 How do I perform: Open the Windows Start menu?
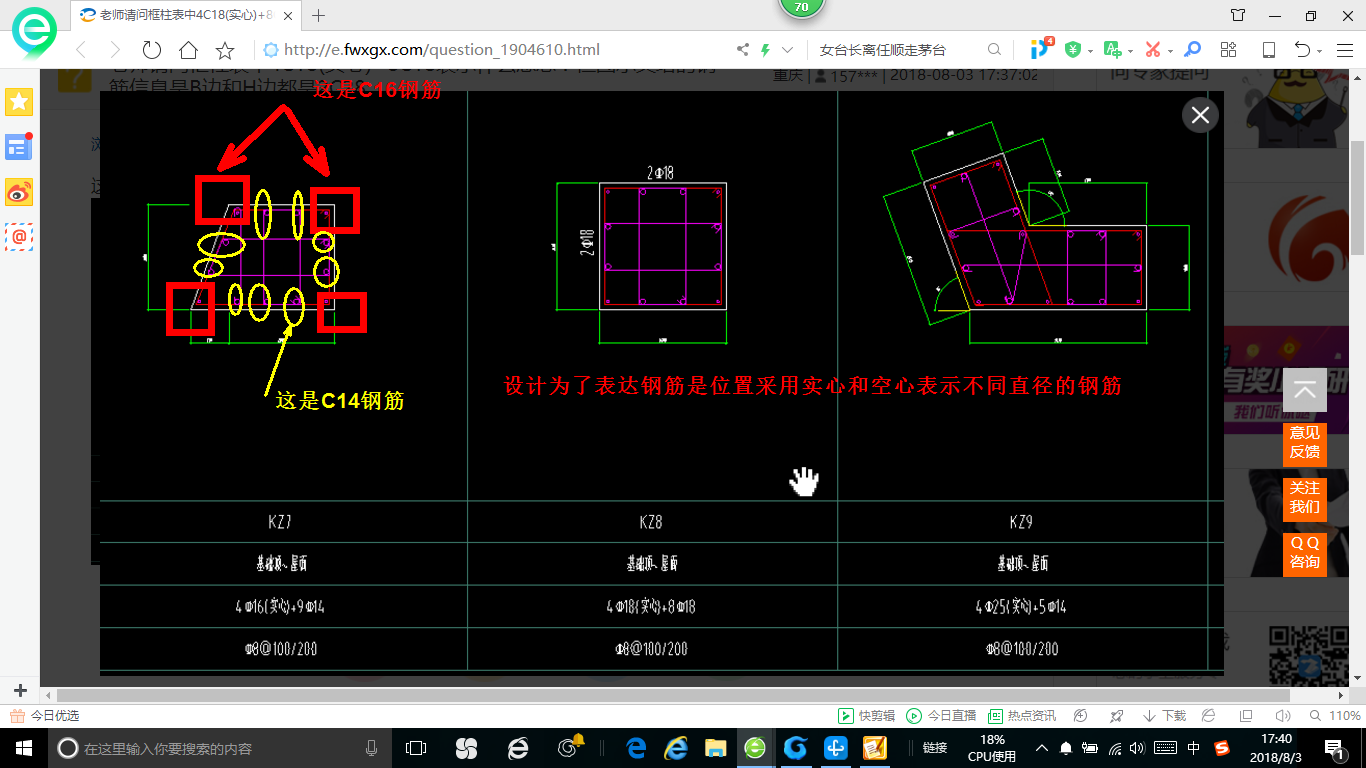[x=24, y=747]
